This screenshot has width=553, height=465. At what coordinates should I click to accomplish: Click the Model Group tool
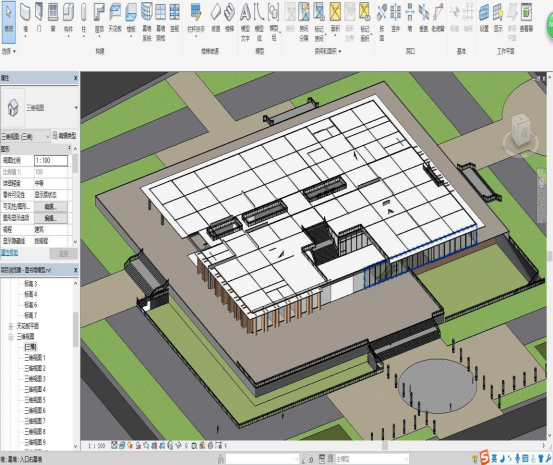coord(274,21)
